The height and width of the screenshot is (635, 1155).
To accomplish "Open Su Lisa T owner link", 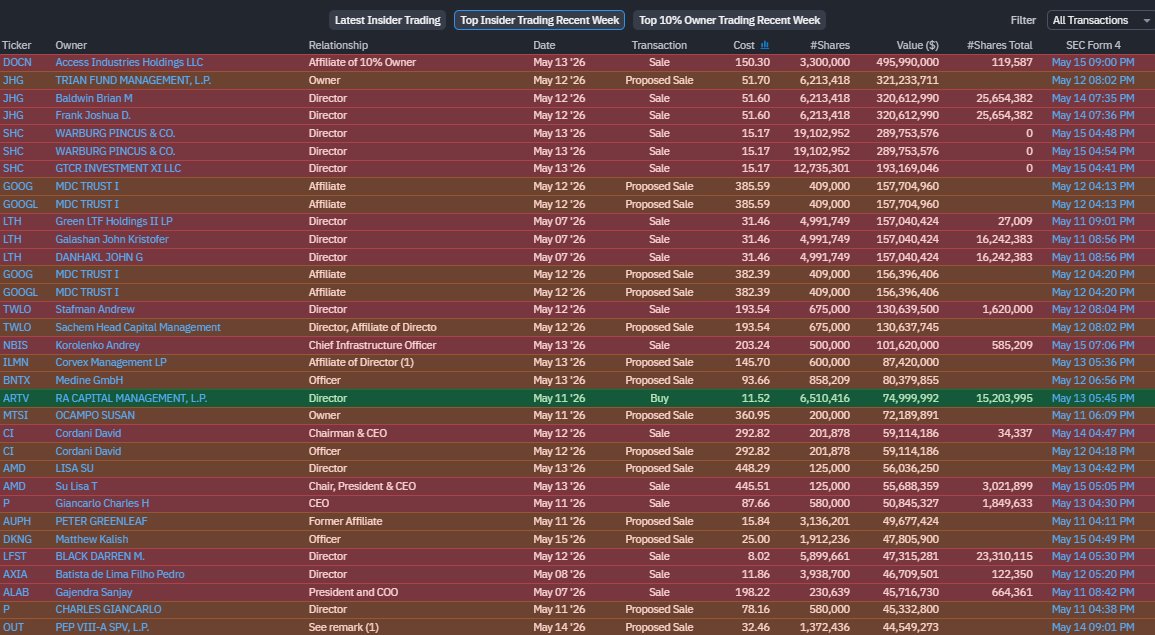I will pos(76,486).
